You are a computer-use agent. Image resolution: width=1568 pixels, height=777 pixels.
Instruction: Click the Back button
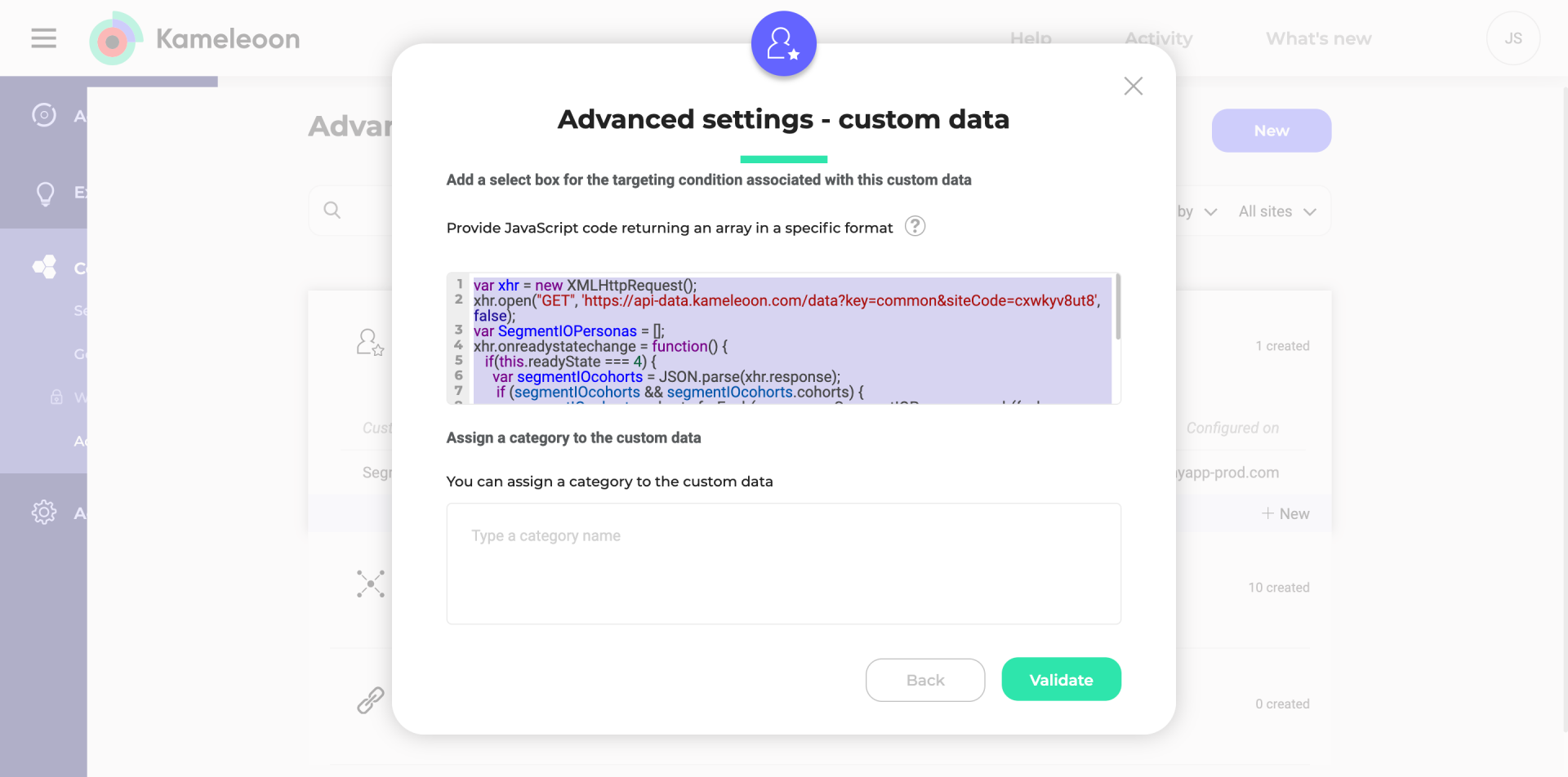coord(925,680)
